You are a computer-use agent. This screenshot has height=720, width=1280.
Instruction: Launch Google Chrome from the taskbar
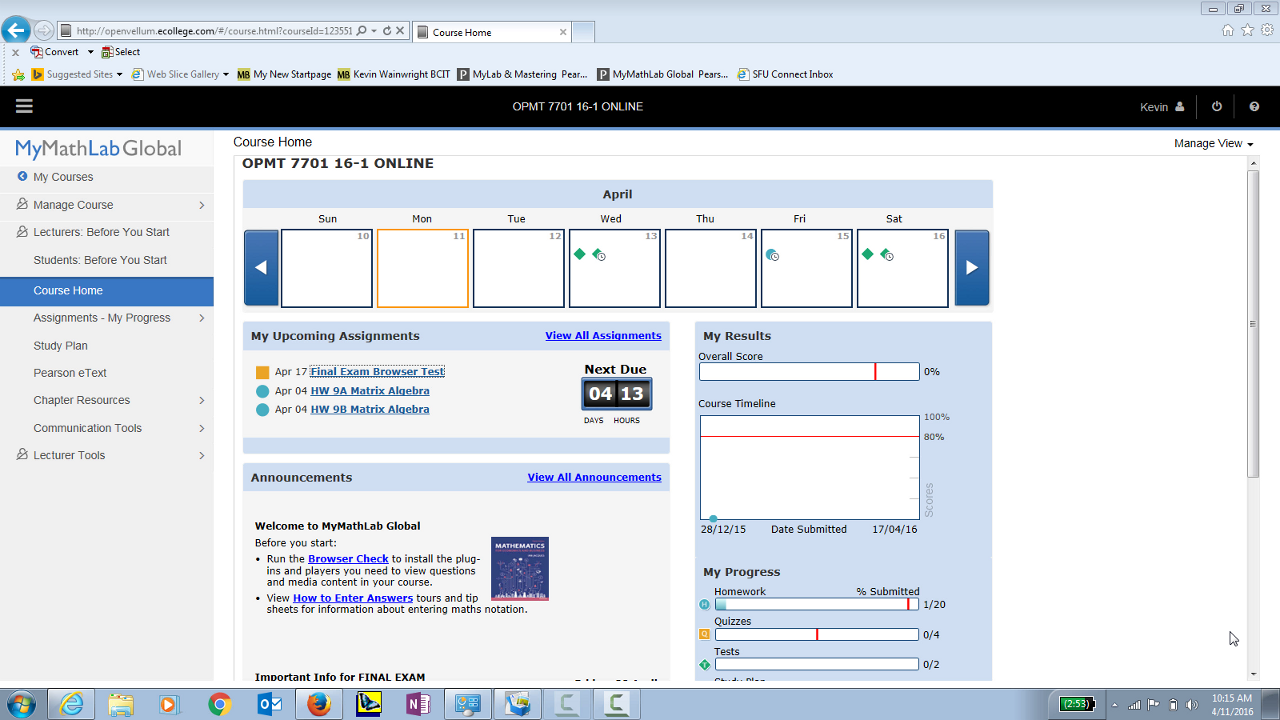[220, 704]
